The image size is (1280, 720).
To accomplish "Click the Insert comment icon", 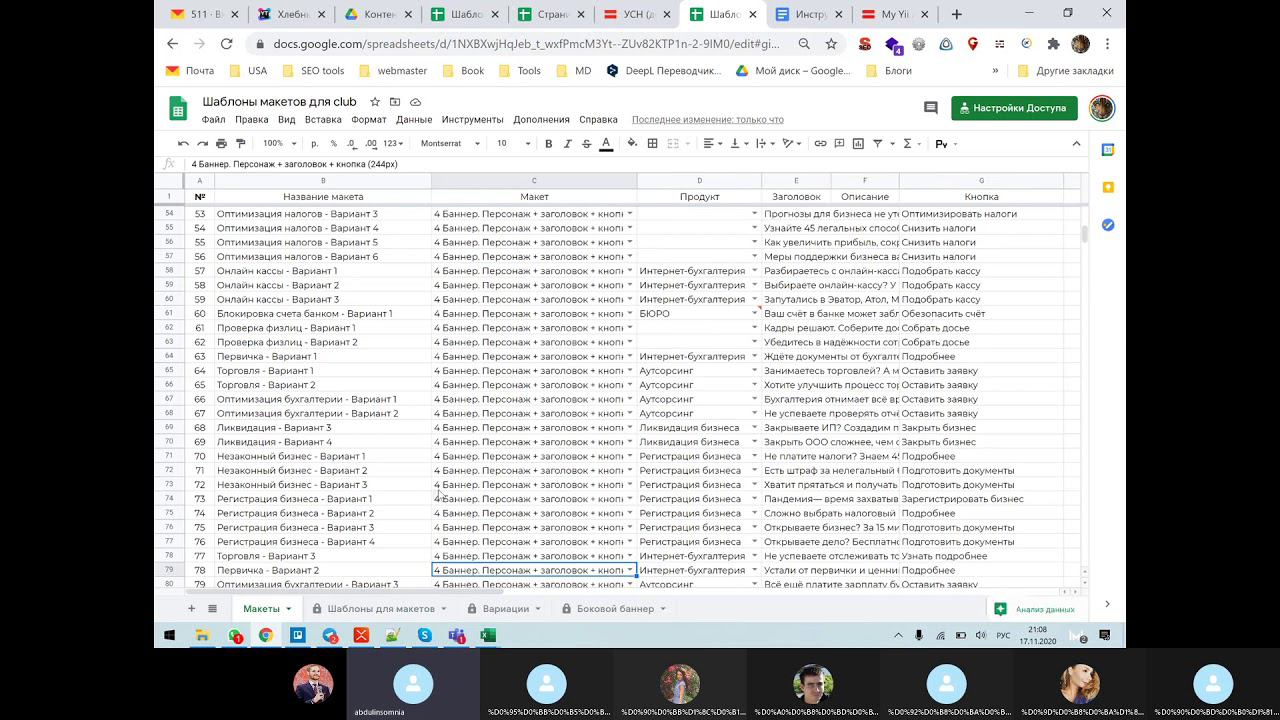I will pyautogui.click(x=839, y=143).
